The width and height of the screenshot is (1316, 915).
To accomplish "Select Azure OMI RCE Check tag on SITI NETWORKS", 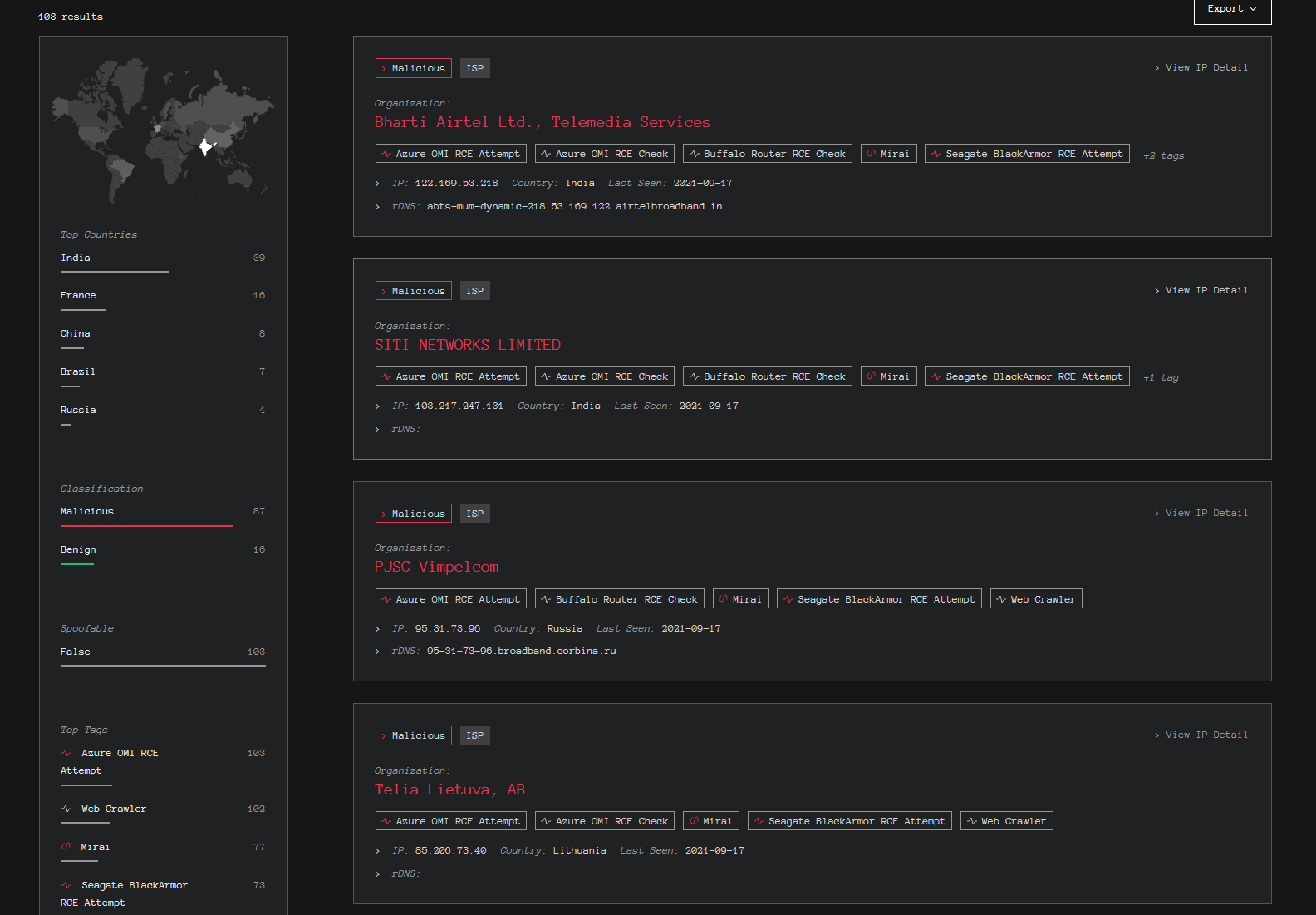I will pos(605,376).
